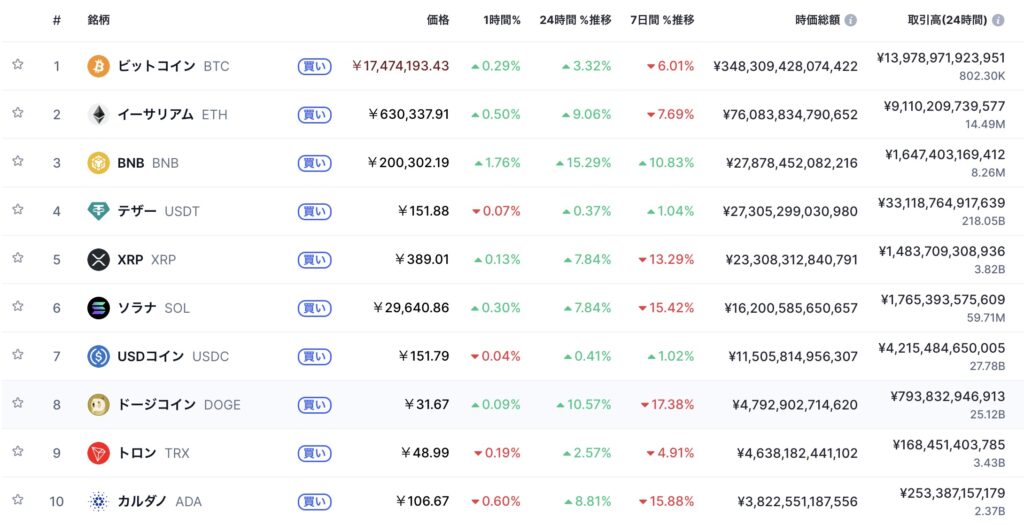Sort the table by 価格 column

(x=438, y=20)
